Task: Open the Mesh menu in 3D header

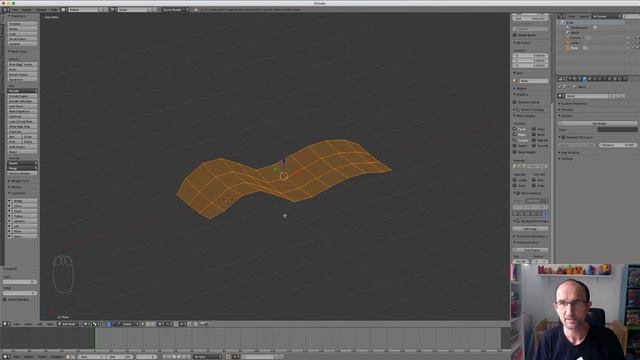Action: point(50,324)
